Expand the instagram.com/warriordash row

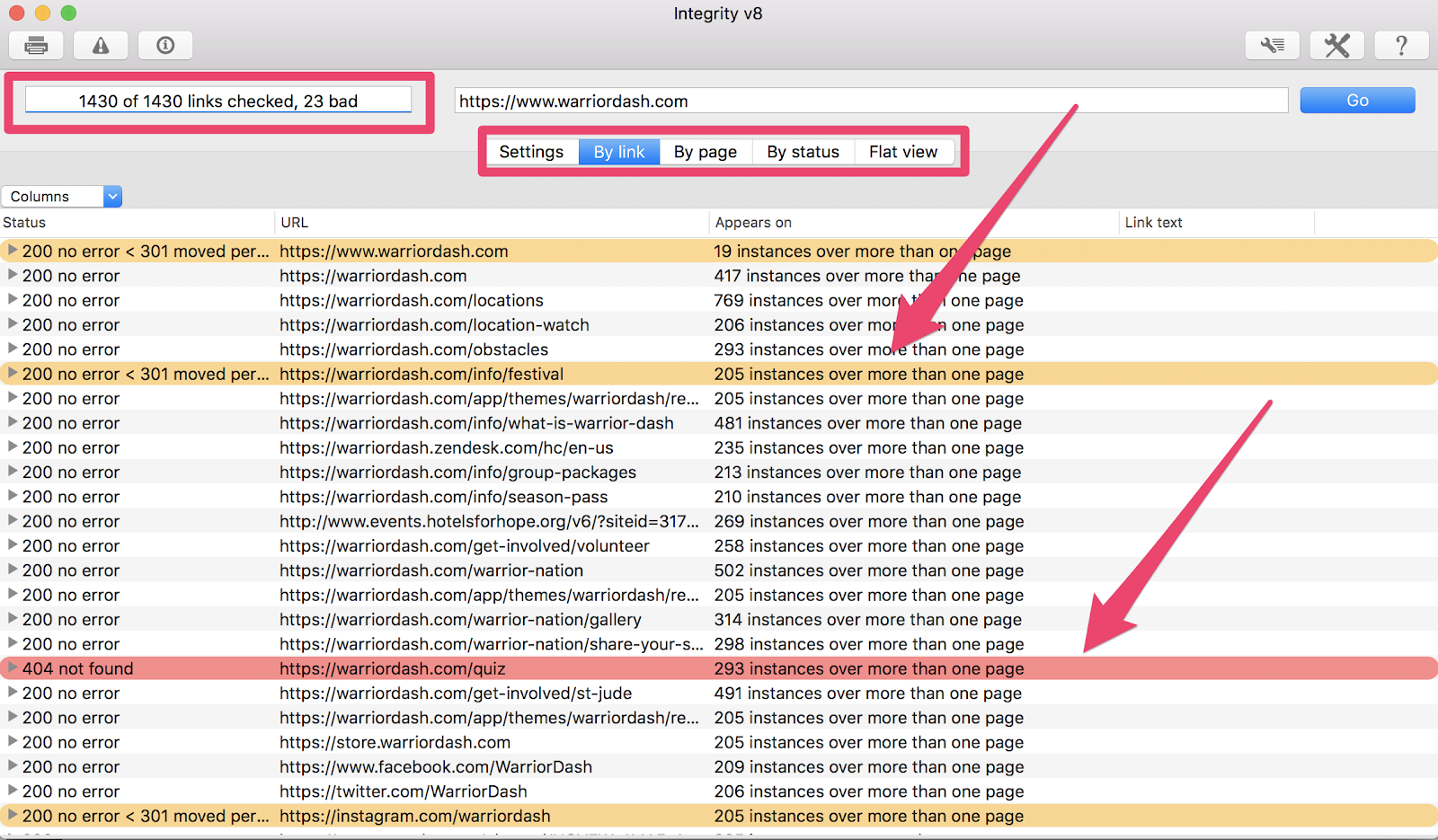[13, 815]
